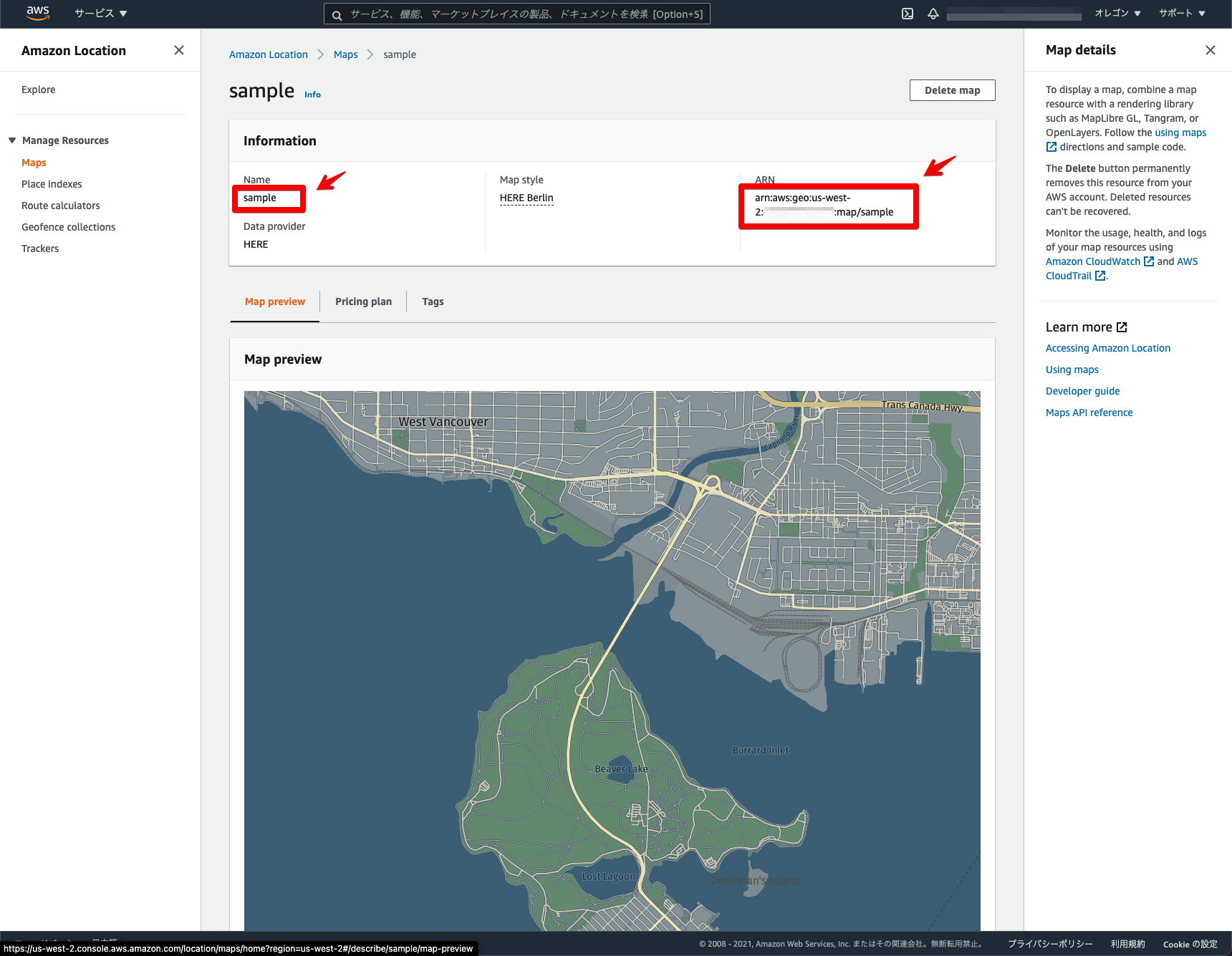The image size is (1232, 956).
Task: Click external icon next to CloudTrail
Action: click(1100, 276)
